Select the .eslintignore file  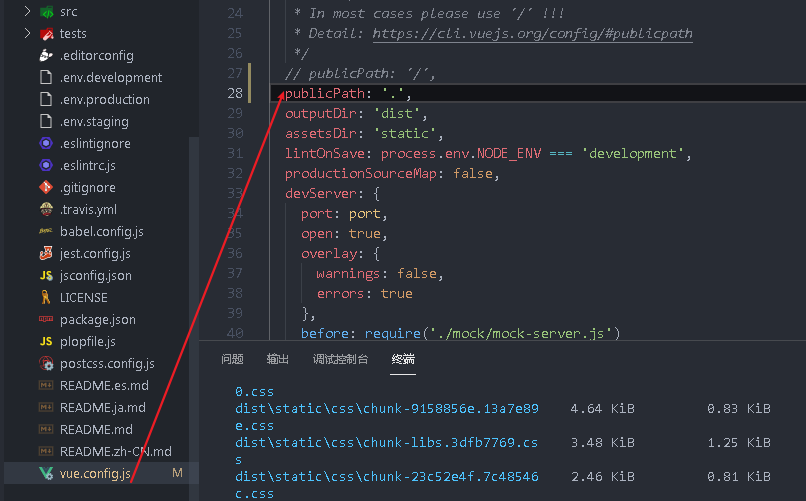point(95,143)
